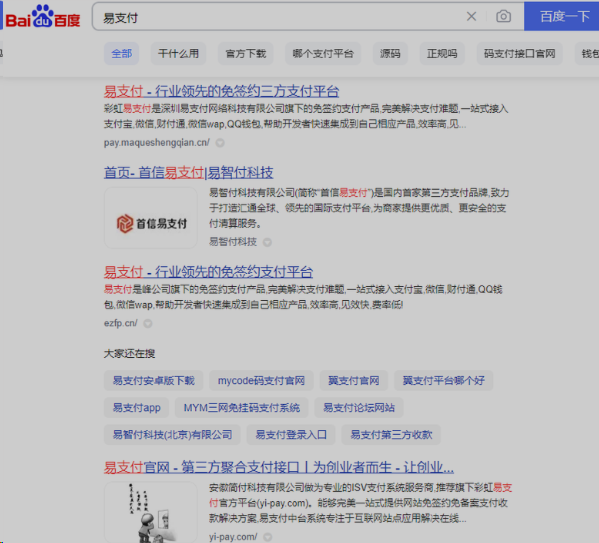Viewport: 599px width, 543px height.
Task: Click the yi-pay.com URL text
Action: pyautogui.click(x=233, y=537)
